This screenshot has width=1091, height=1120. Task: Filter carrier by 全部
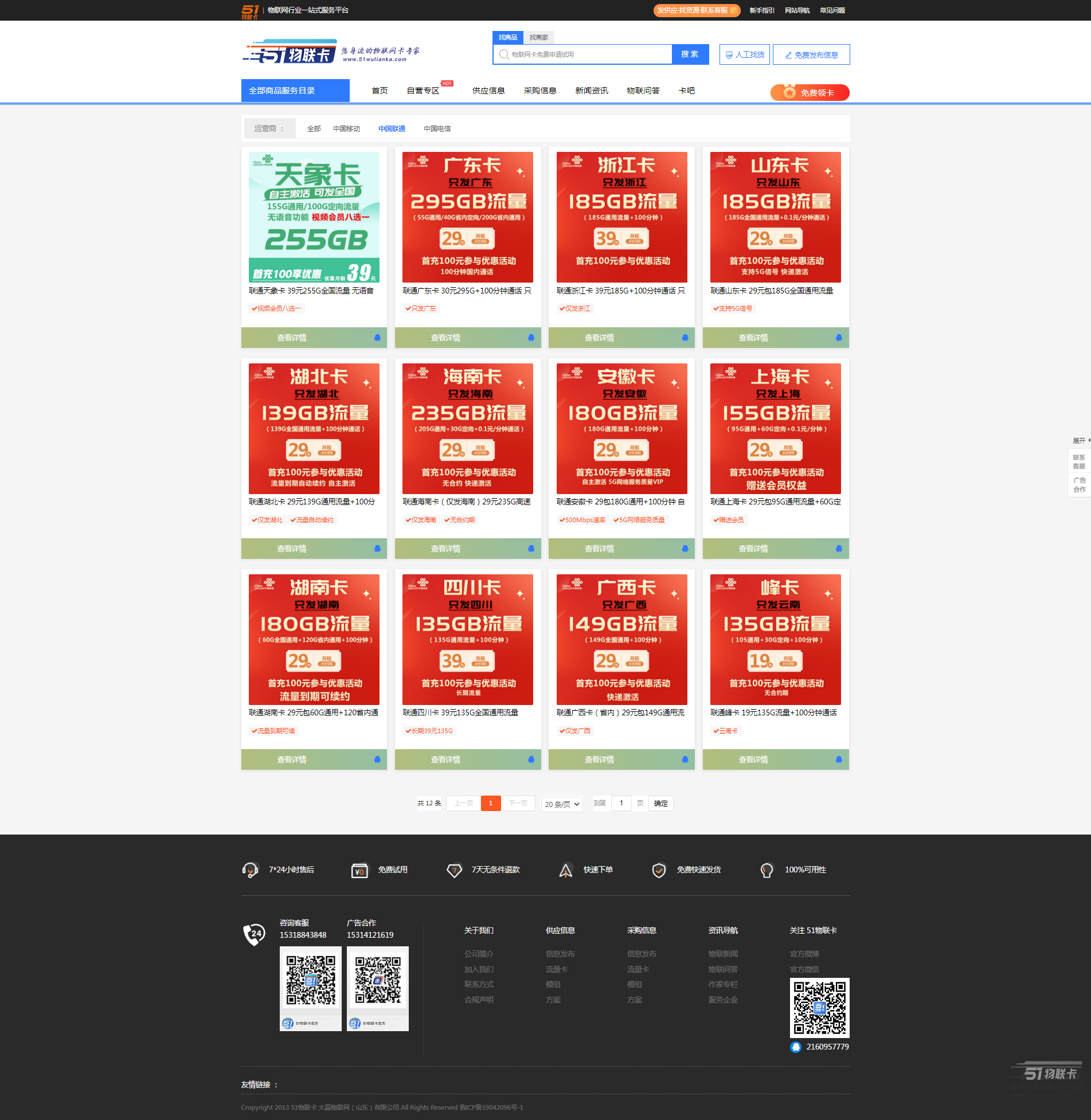[314, 128]
